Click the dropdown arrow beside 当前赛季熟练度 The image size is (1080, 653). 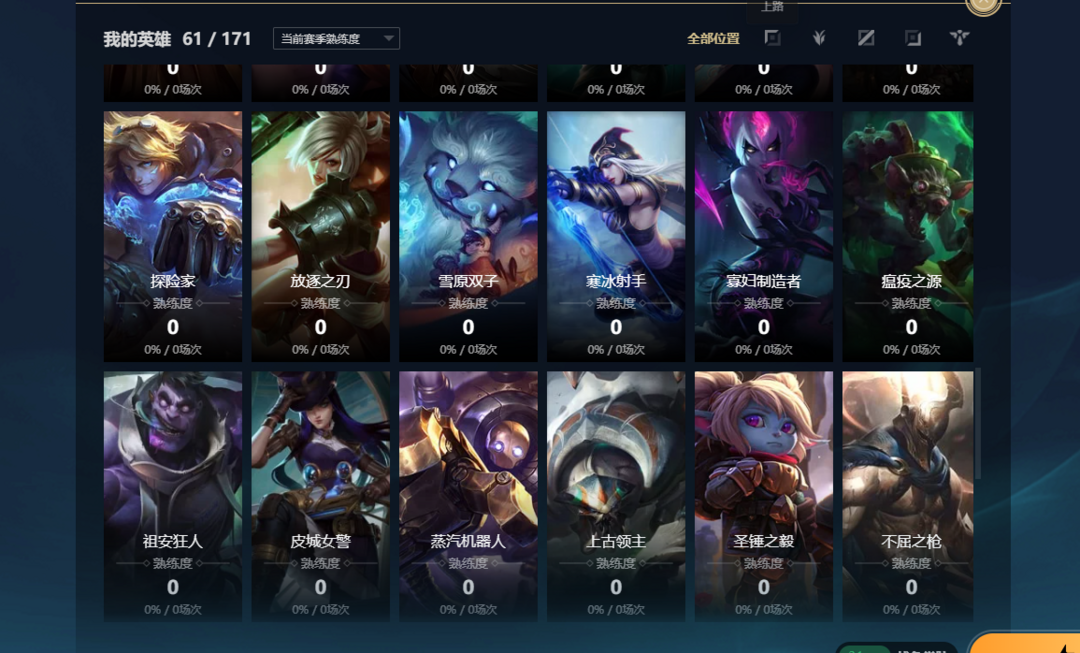click(389, 39)
